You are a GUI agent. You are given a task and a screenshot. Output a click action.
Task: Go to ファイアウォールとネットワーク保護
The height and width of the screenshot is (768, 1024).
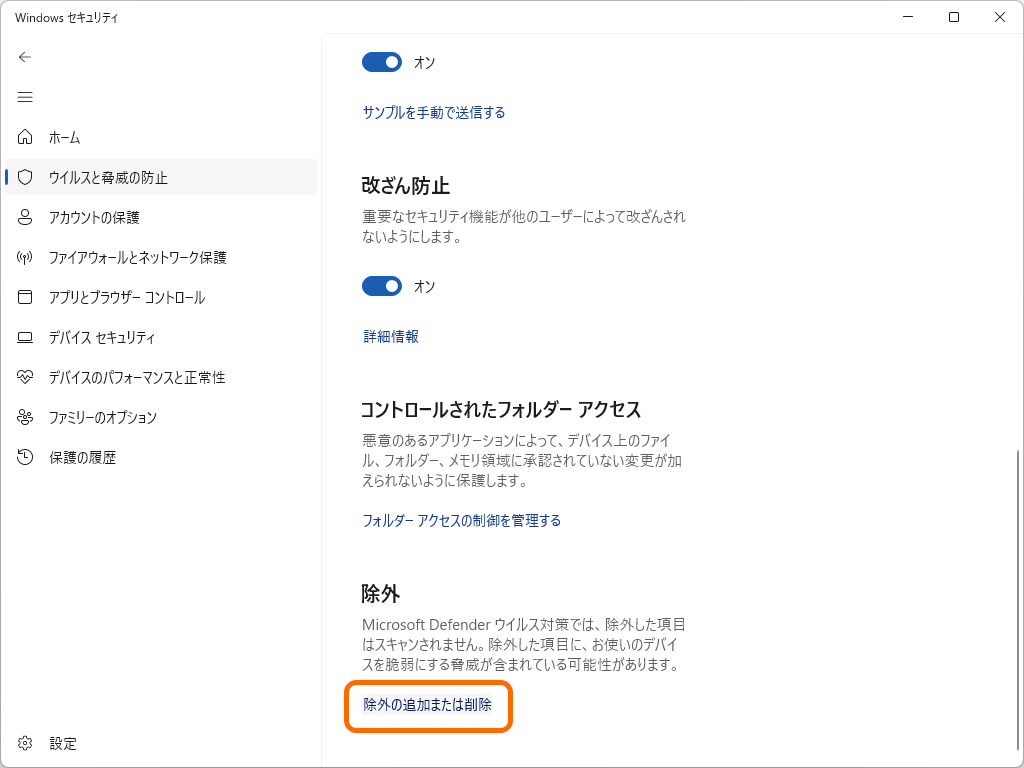(x=161, y=257)
